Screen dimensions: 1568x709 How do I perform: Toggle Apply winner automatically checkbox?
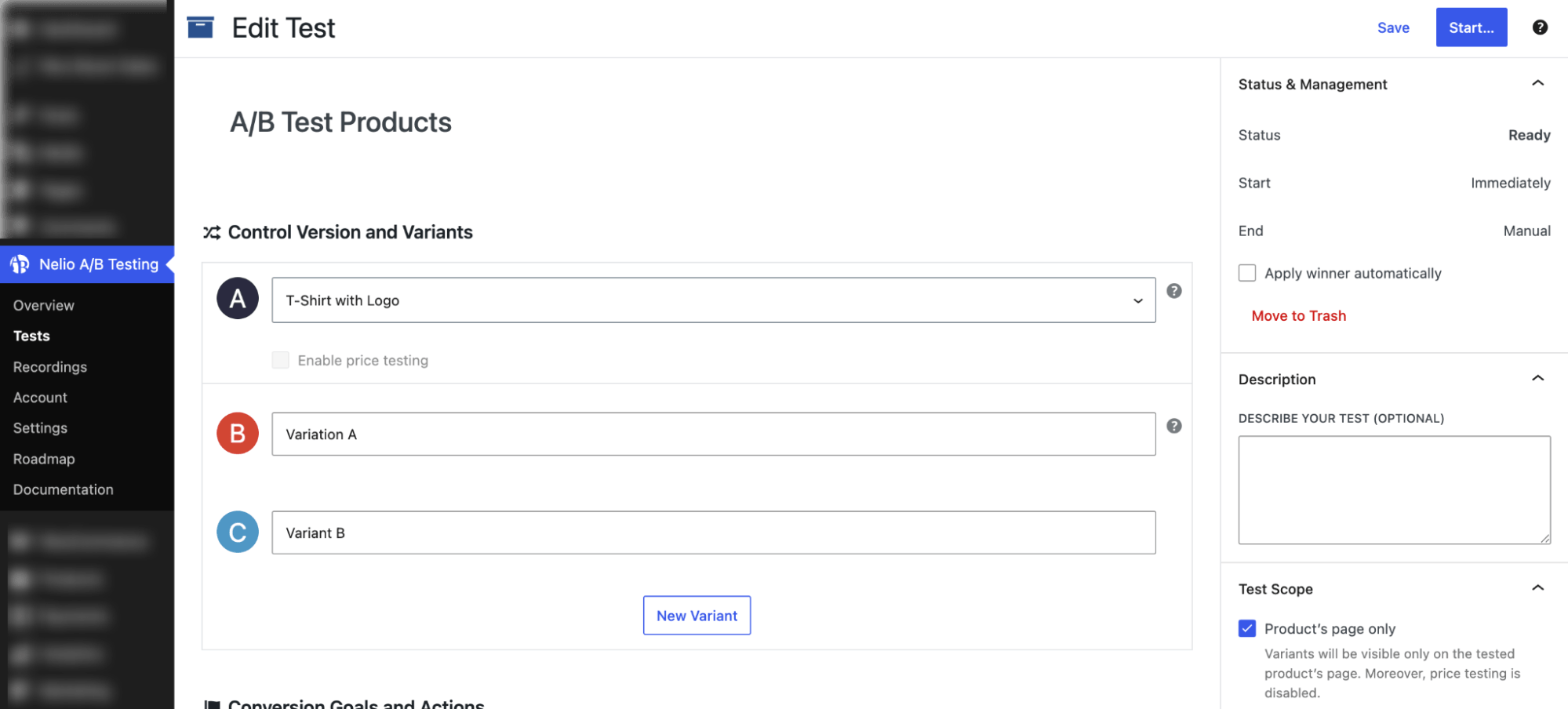[1247, 273]
